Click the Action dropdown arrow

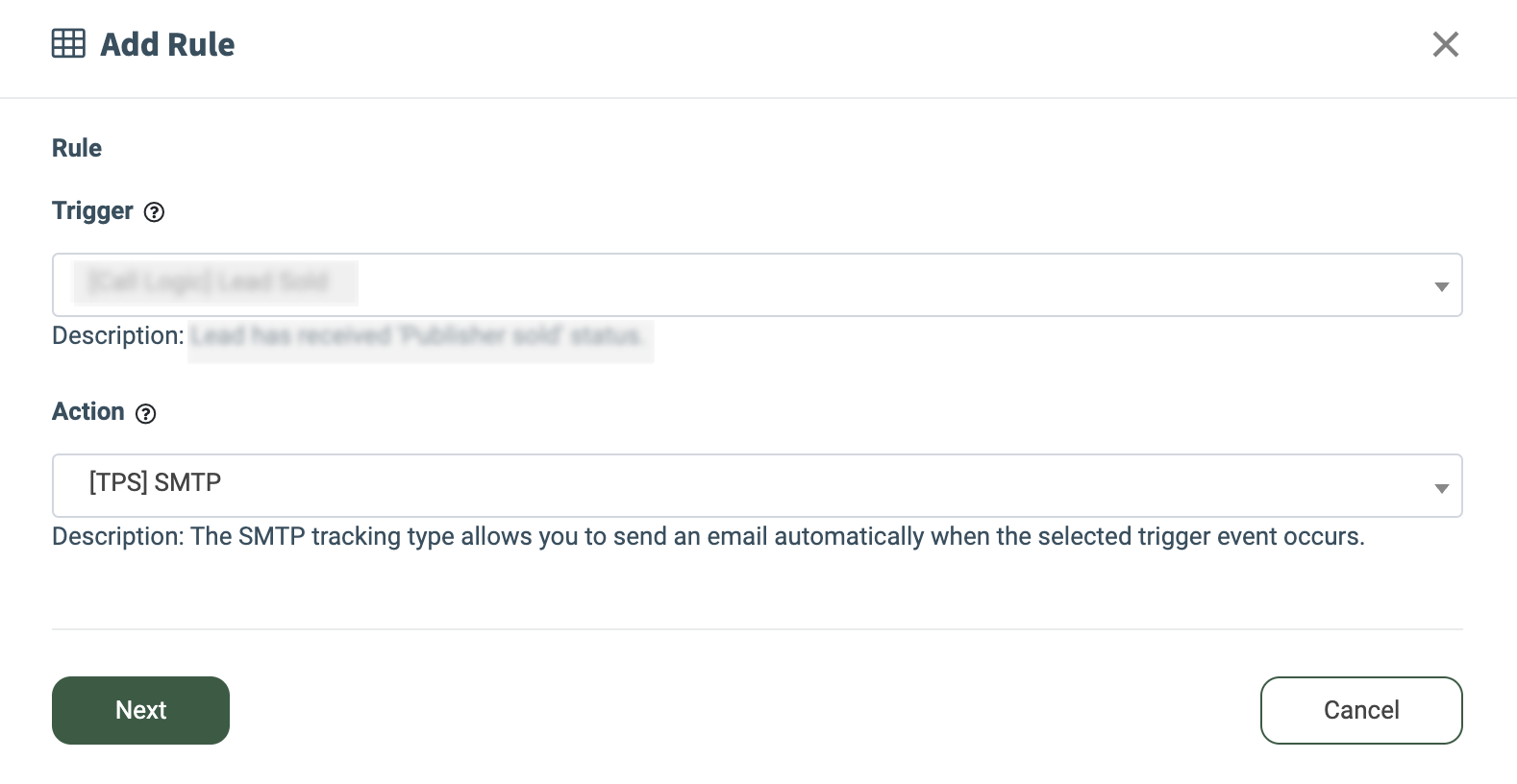point(1441,488)
